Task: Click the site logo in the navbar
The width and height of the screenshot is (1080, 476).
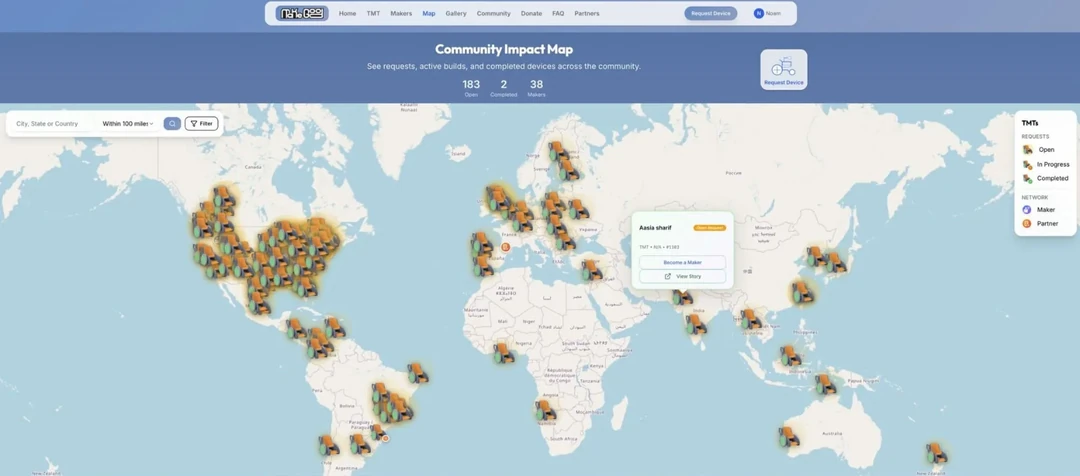Action: [301, 14]
